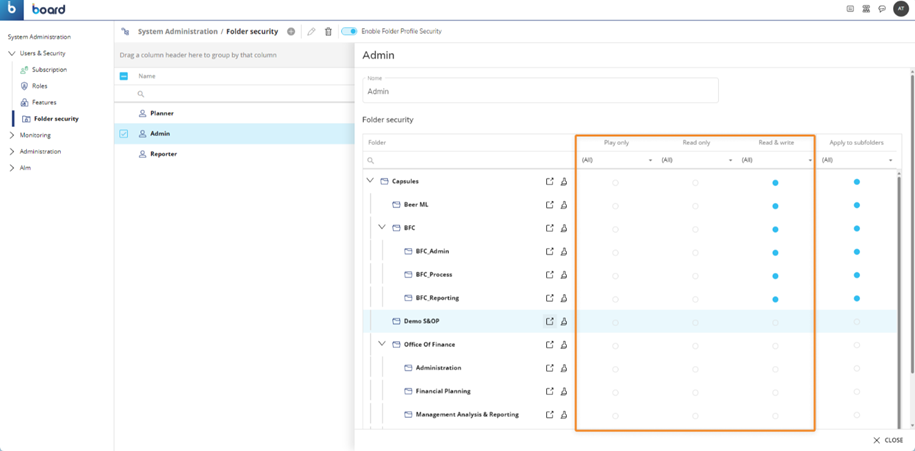Click the bell-like icon for Demo S&OP row
The image size is (915, 451).
click(564, 321)
